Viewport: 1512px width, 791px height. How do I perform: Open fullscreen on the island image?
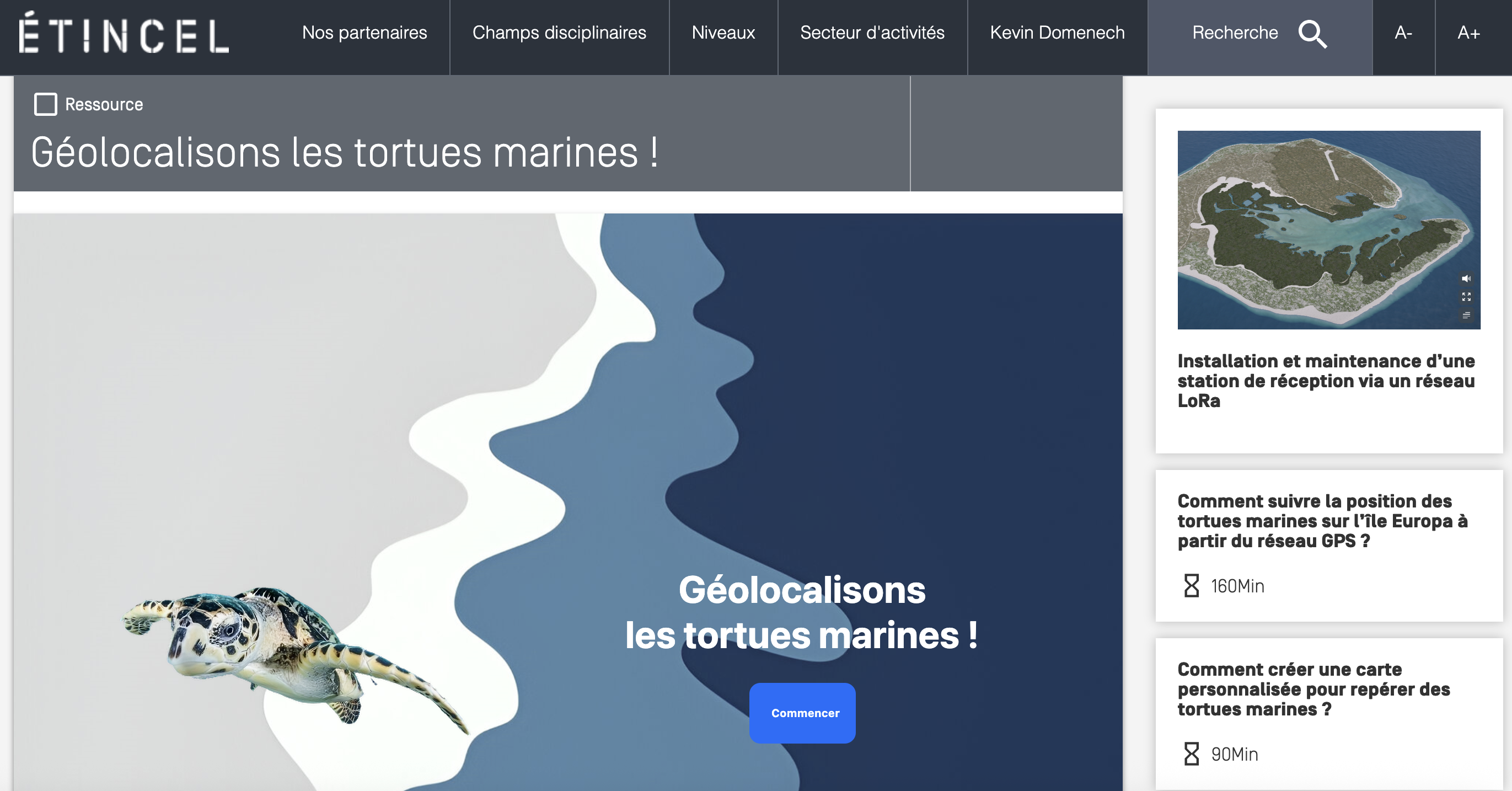(1466, 297)
